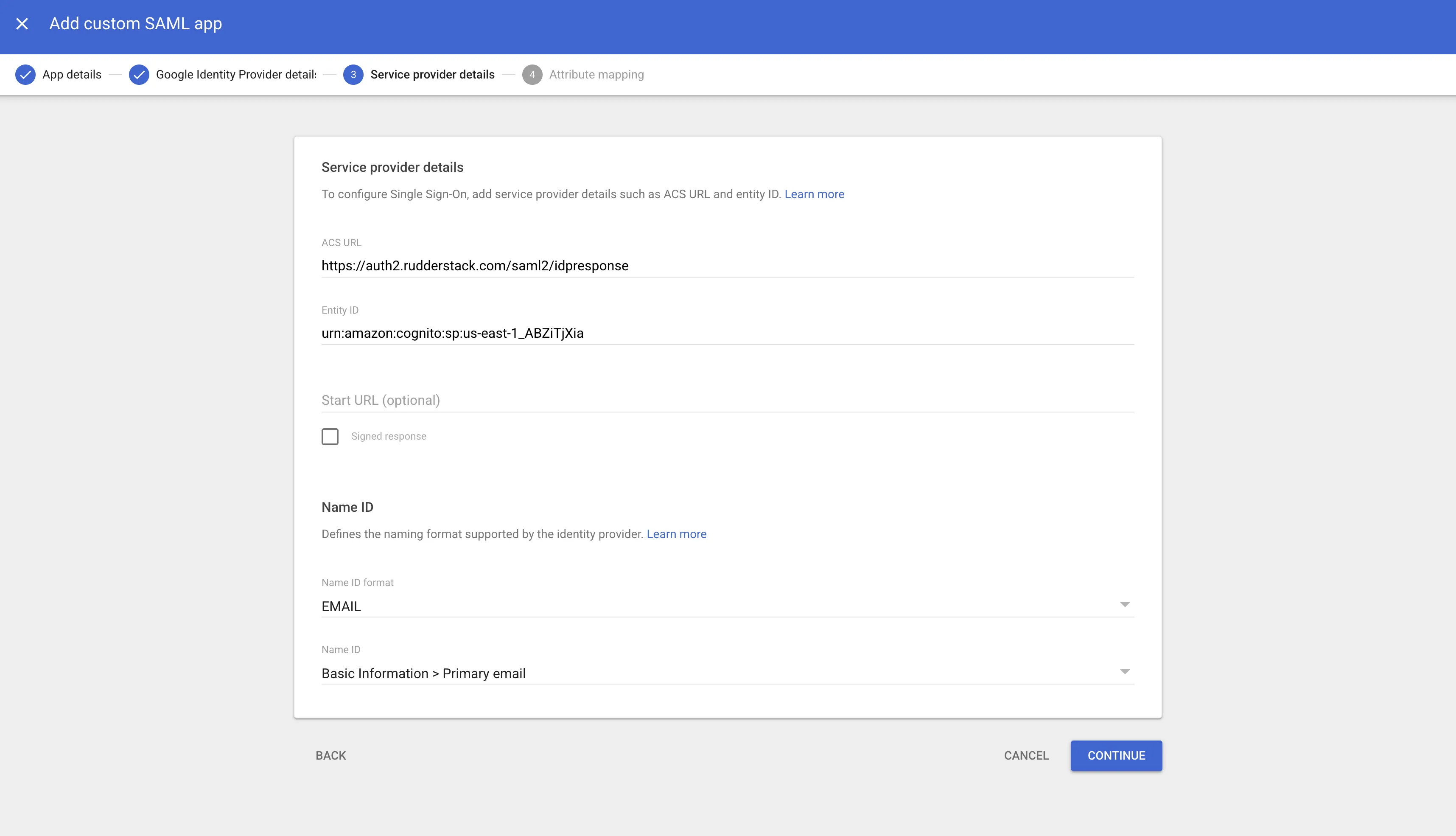
Task: Click into the ACS URL field
Action: (x=727, y=266)
